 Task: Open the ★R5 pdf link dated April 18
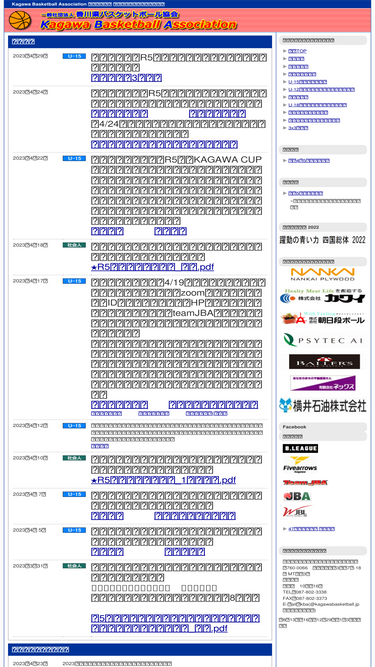[152, 267]
